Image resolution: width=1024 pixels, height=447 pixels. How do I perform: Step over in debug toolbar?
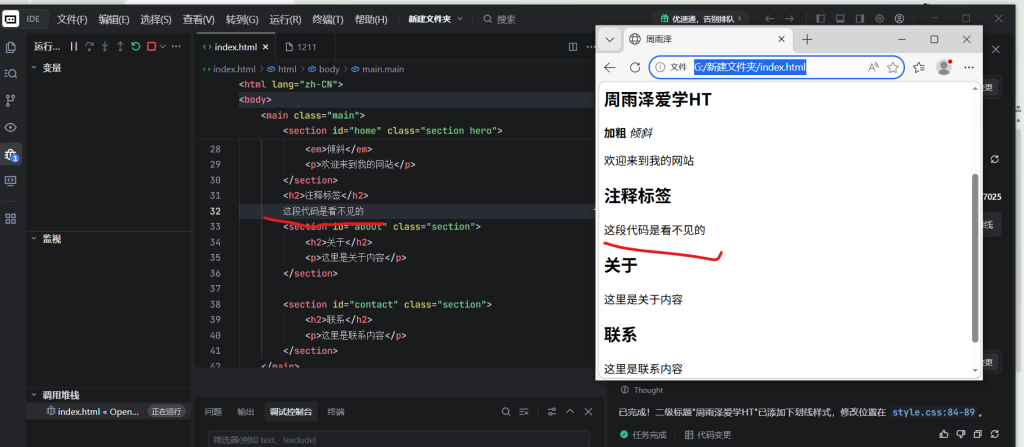[89, 46]
